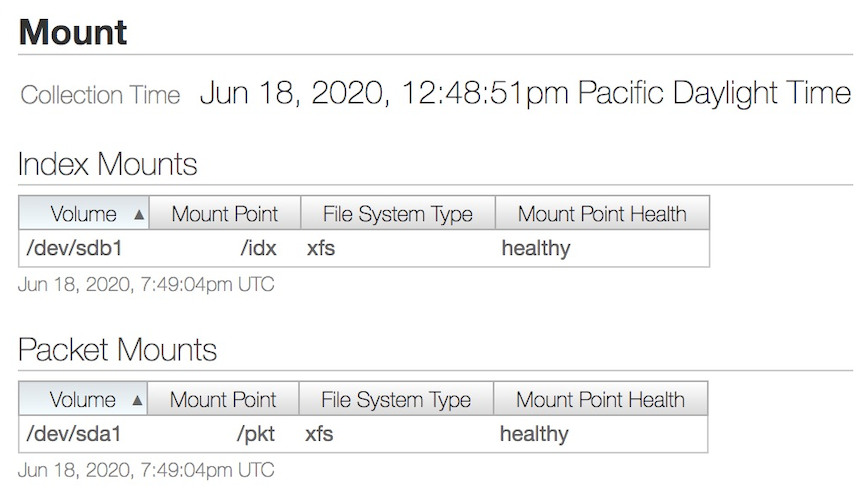Screen dimensions: 864x500
Task: Click sort arrow in Index Mounts Volume header
Action: (139, 214)
